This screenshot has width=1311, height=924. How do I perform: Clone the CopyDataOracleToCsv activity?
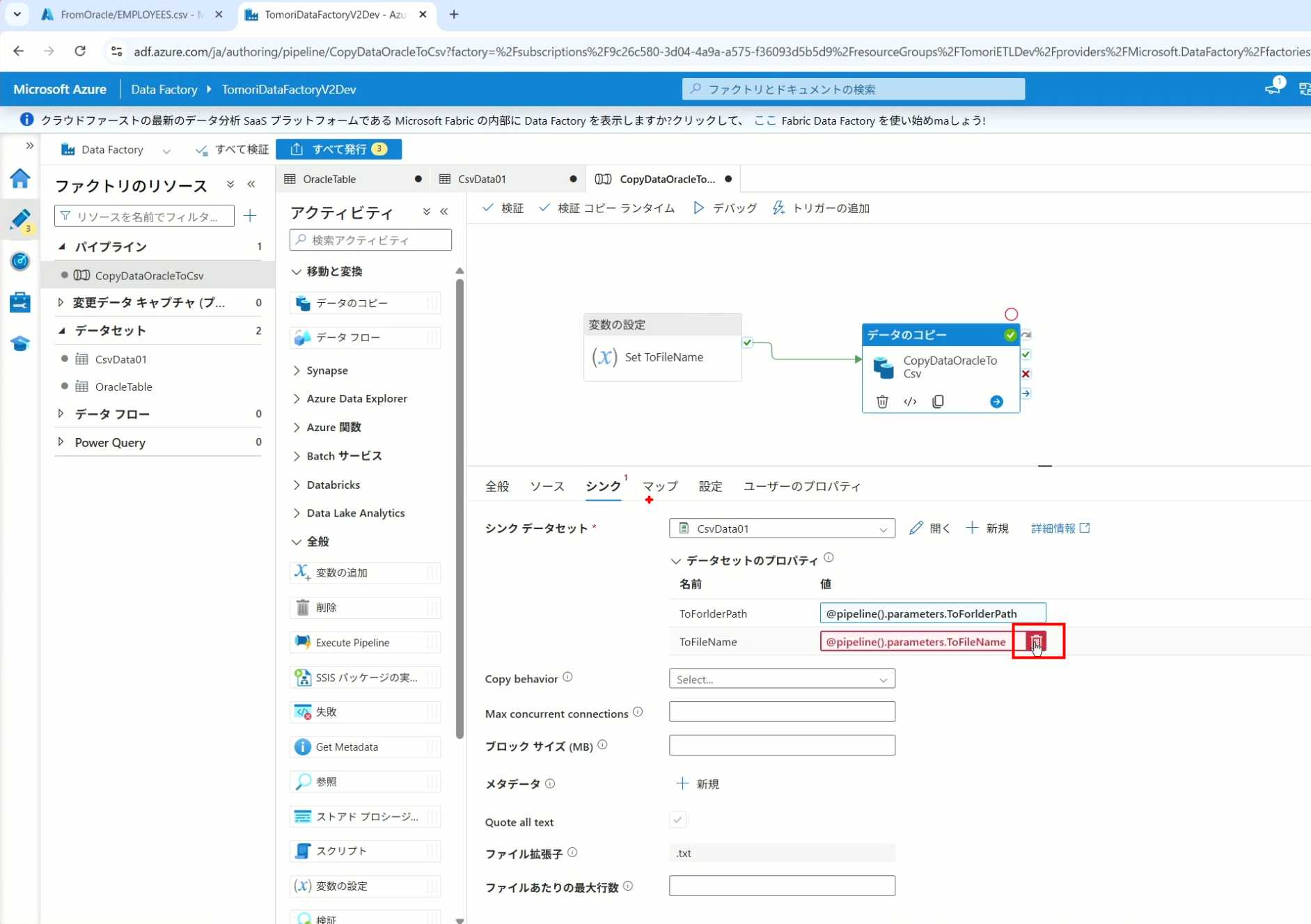click(x=938, y=402)
